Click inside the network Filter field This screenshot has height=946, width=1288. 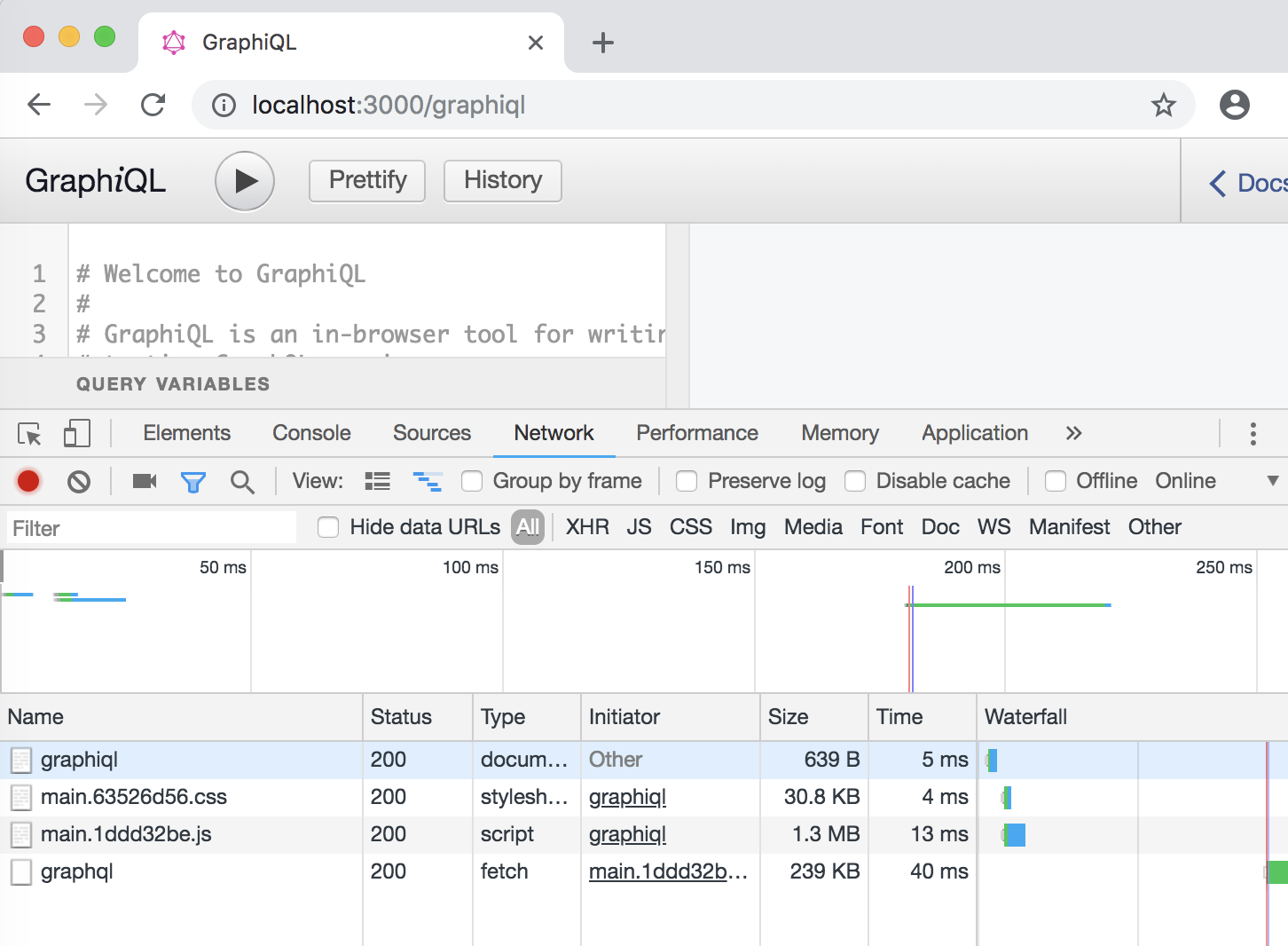click(x=151, y=527)
